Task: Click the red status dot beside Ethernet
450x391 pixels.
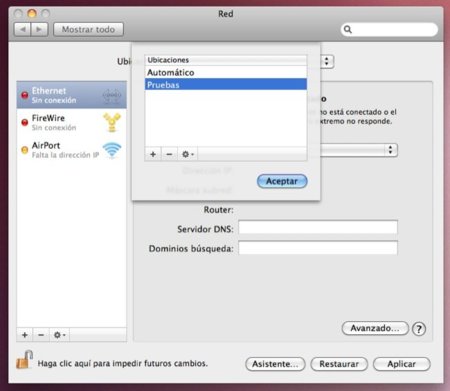Action: click(x=25, y=95)
